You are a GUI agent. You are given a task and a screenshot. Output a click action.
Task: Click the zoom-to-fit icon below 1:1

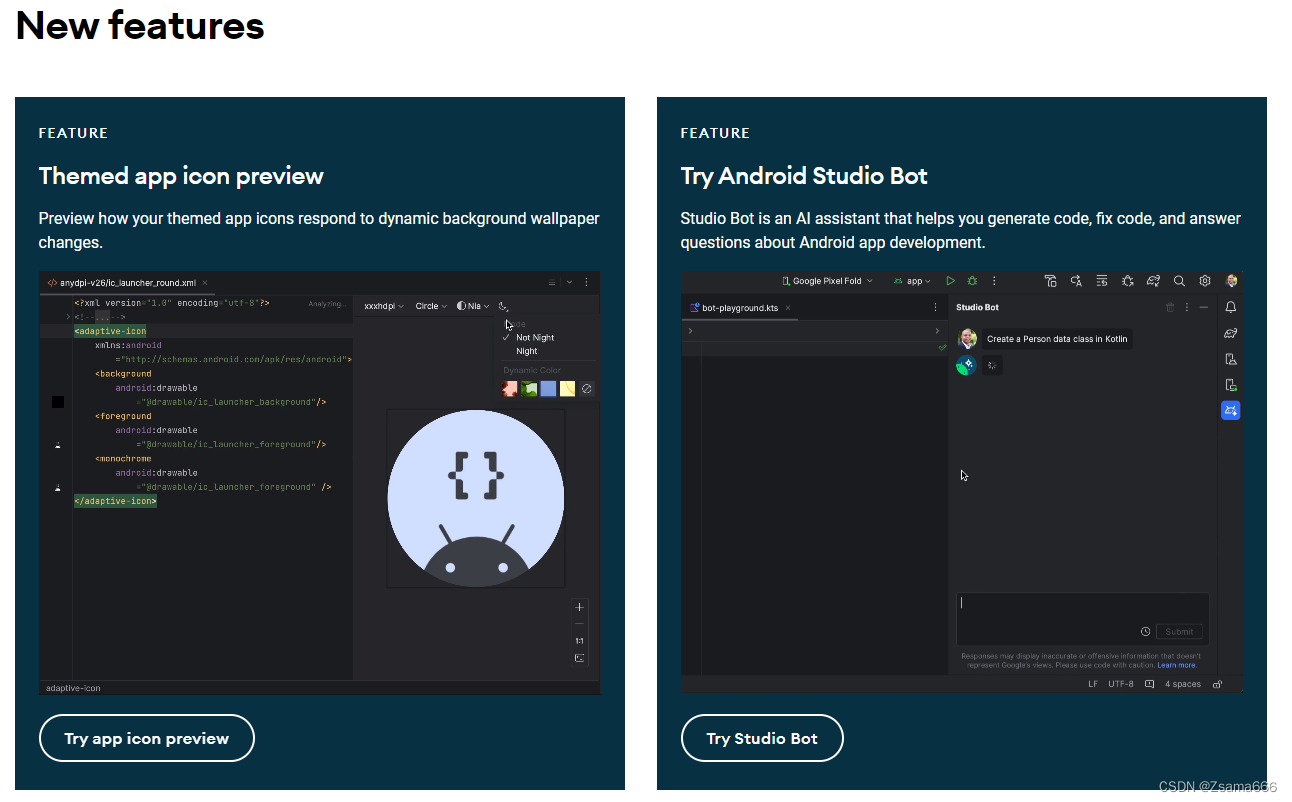pos(579,658)
